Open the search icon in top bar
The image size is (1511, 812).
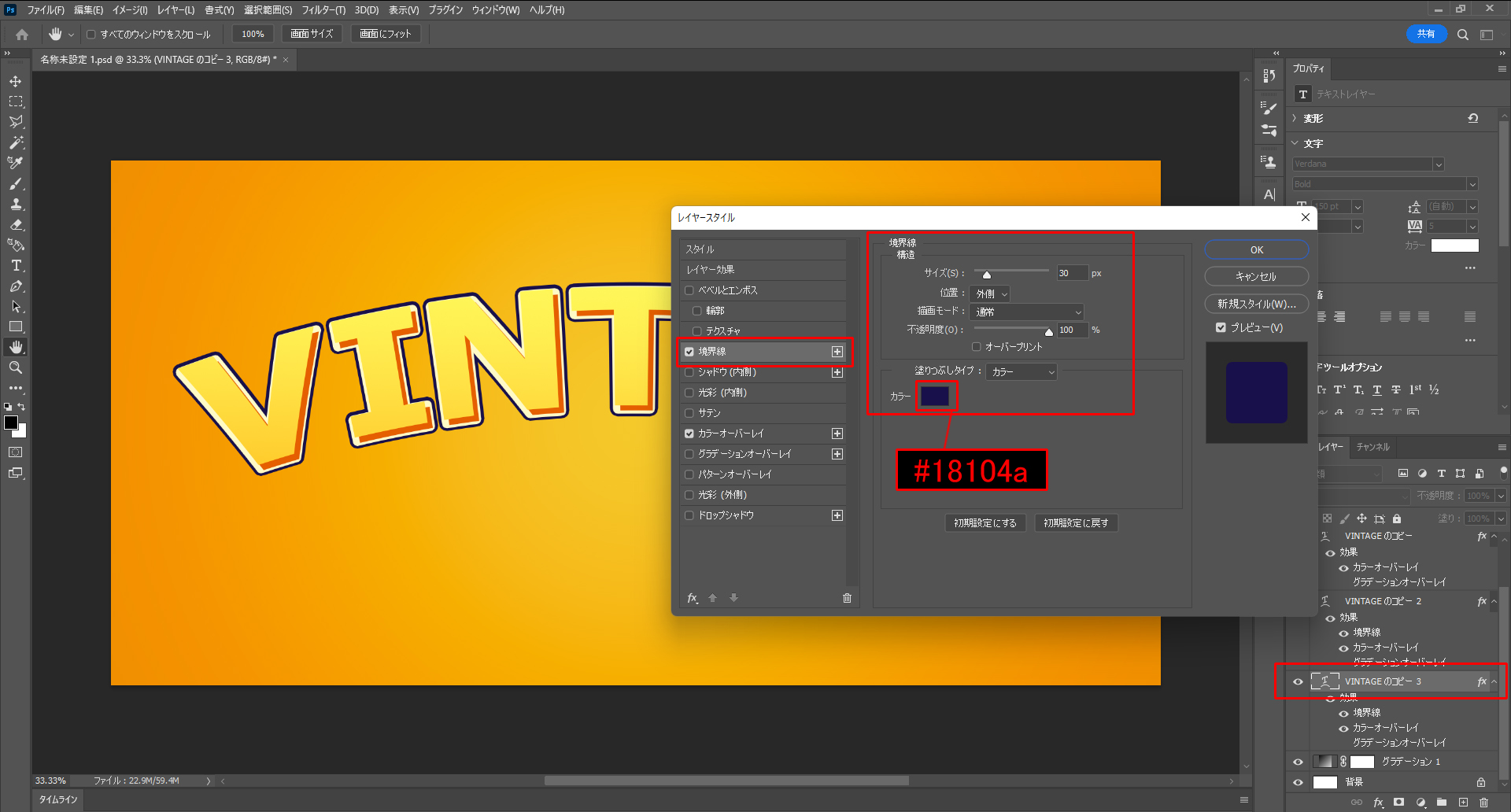click(x=1462, y=35)
